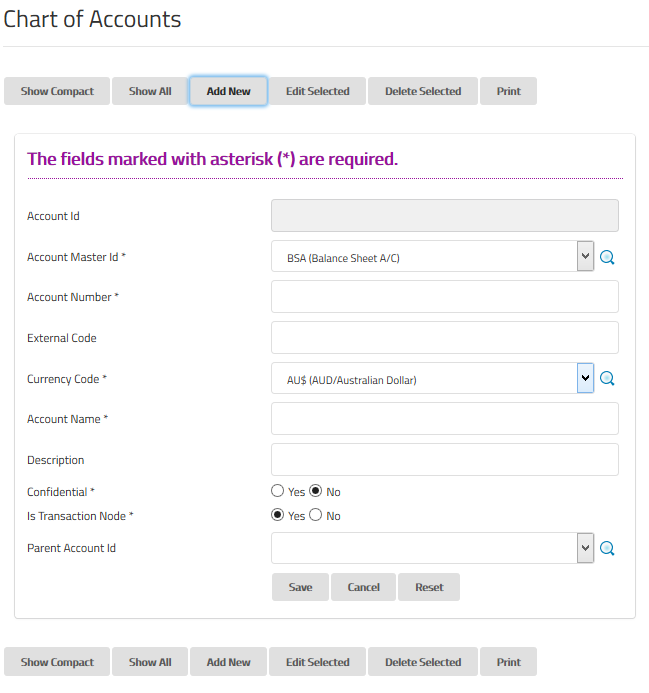Click the top Delete Selected button
649x693 pixels.
423,91
